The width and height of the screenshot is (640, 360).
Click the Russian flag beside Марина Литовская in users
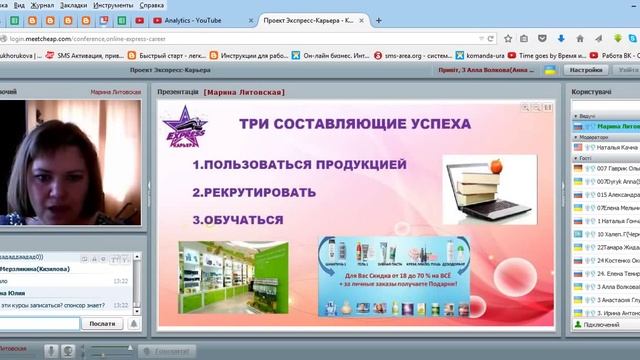[578, 127]
